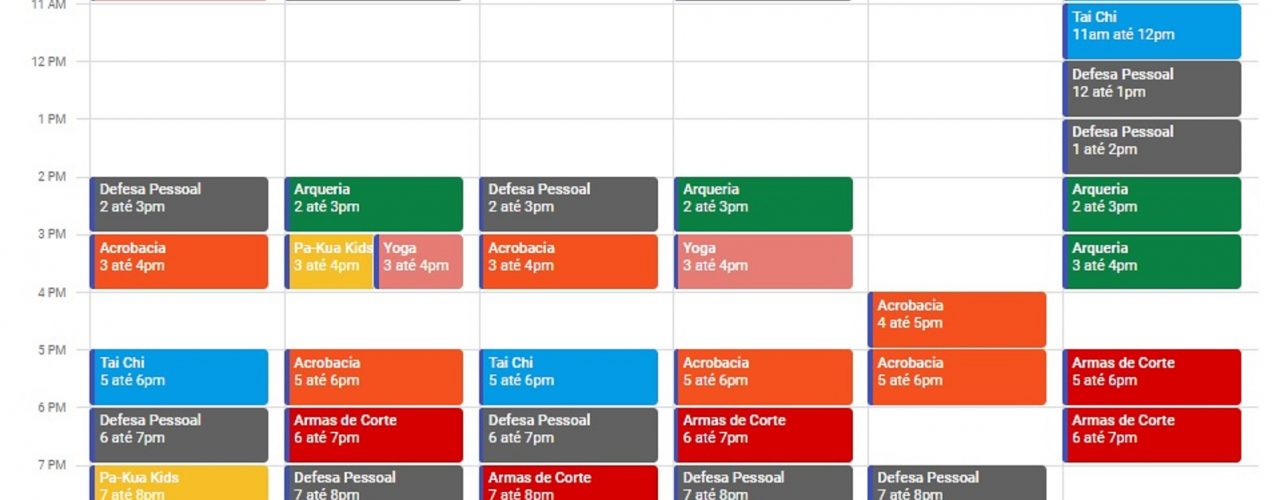1280x500 pixels.
Task: Open the Tai Chi 11am até 12pm event
Action: (x=1152, y=30)
